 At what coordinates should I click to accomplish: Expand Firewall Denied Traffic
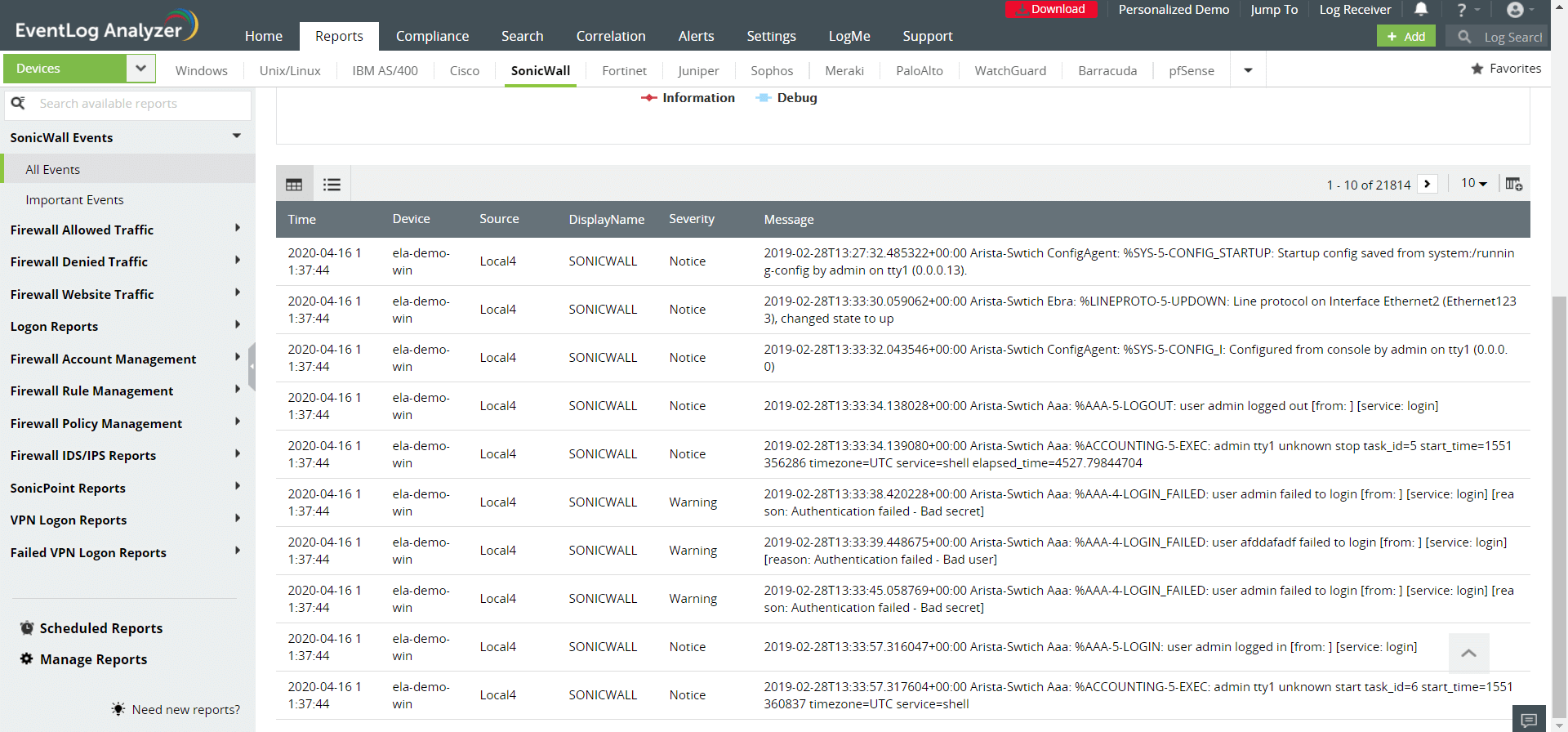click(238, 260)
